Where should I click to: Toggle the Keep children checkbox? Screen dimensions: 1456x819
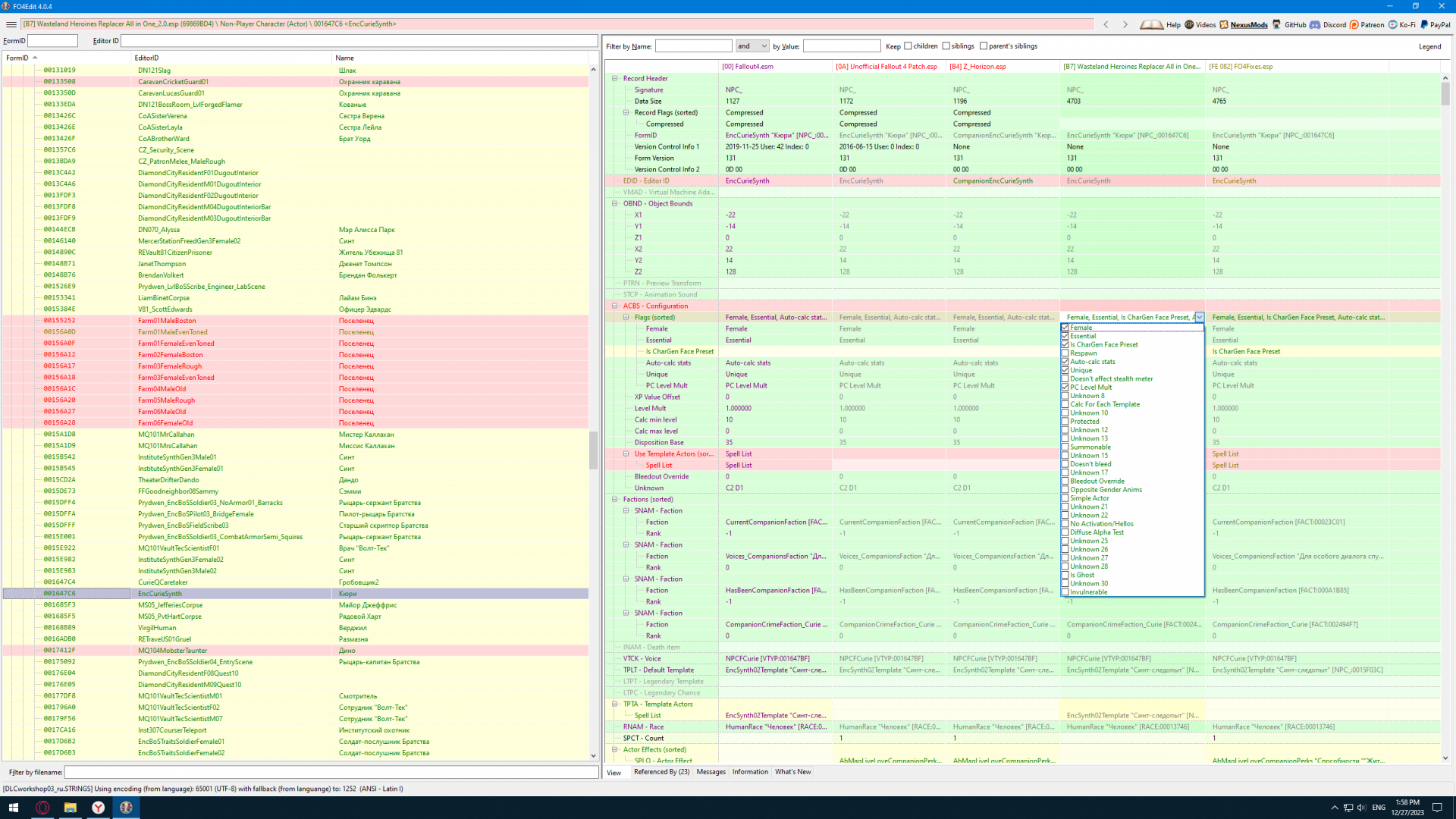[908, 46]
